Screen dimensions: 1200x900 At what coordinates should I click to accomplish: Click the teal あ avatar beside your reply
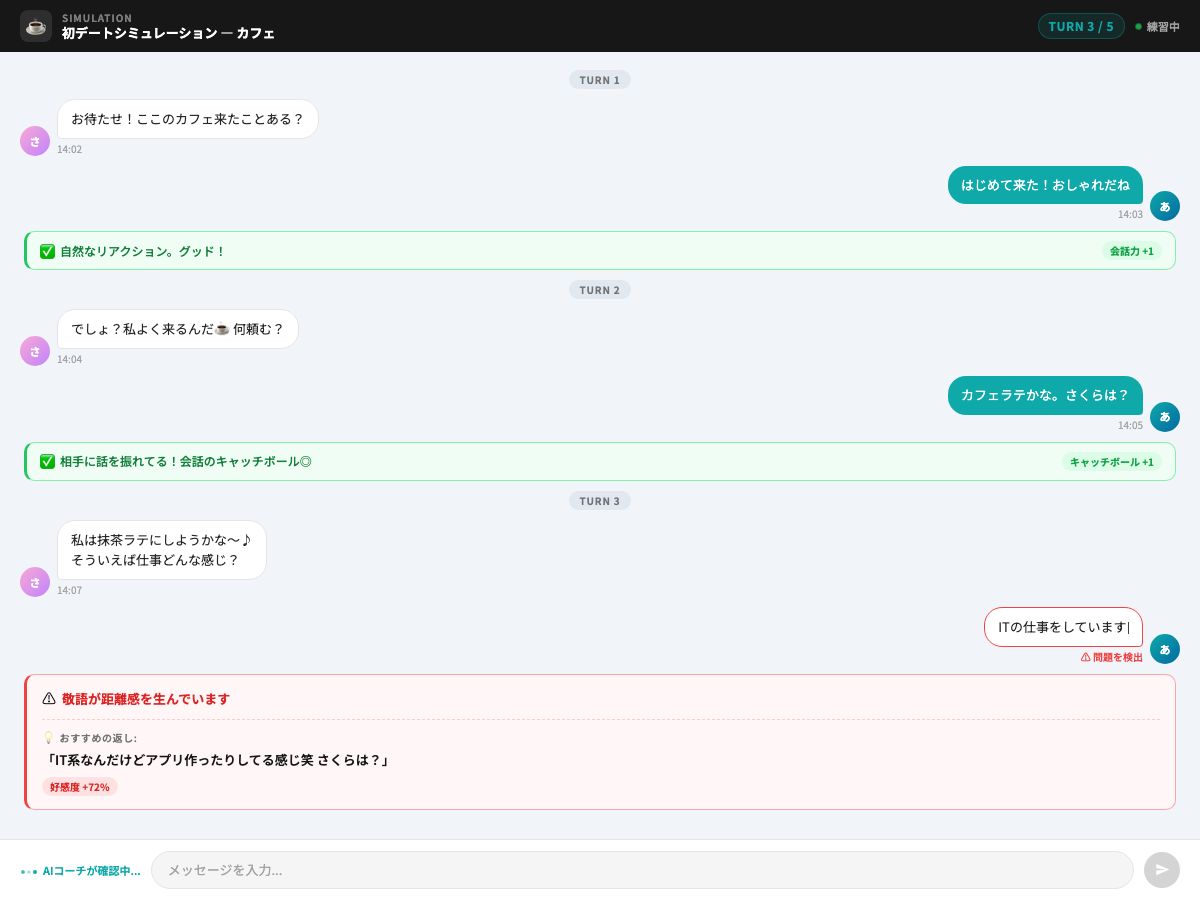1165,206
